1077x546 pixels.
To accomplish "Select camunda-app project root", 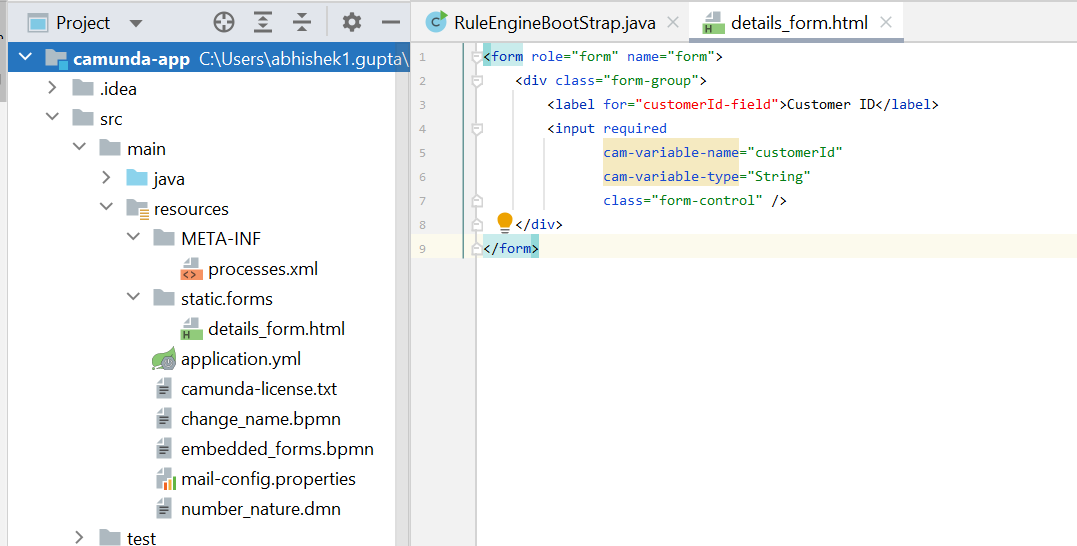I will point(209,58).
